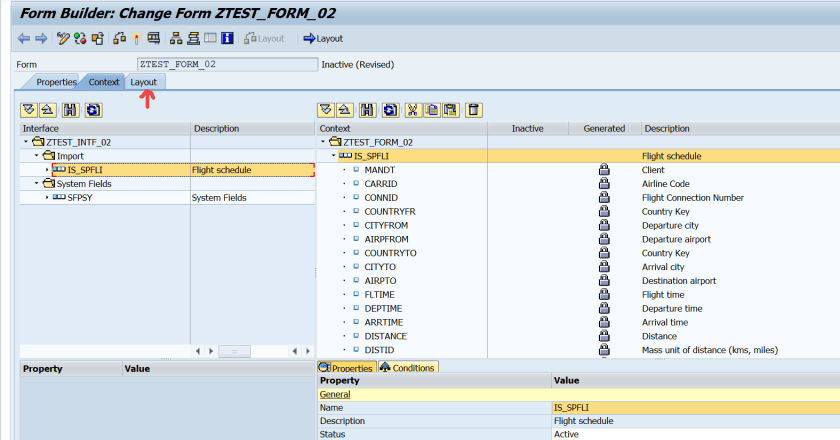840x440 pixels.
Task: Collapse all nodes in Interface panel
Action: (48, 110)
